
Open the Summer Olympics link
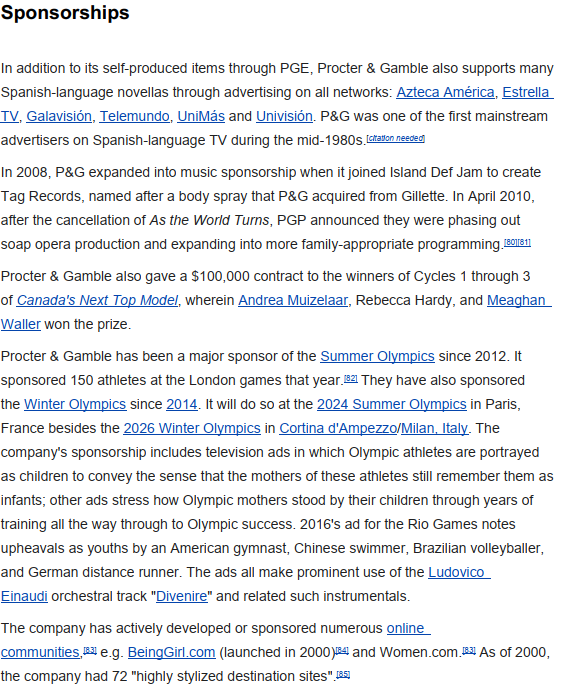pyautogui.click(x=377, y=356)
